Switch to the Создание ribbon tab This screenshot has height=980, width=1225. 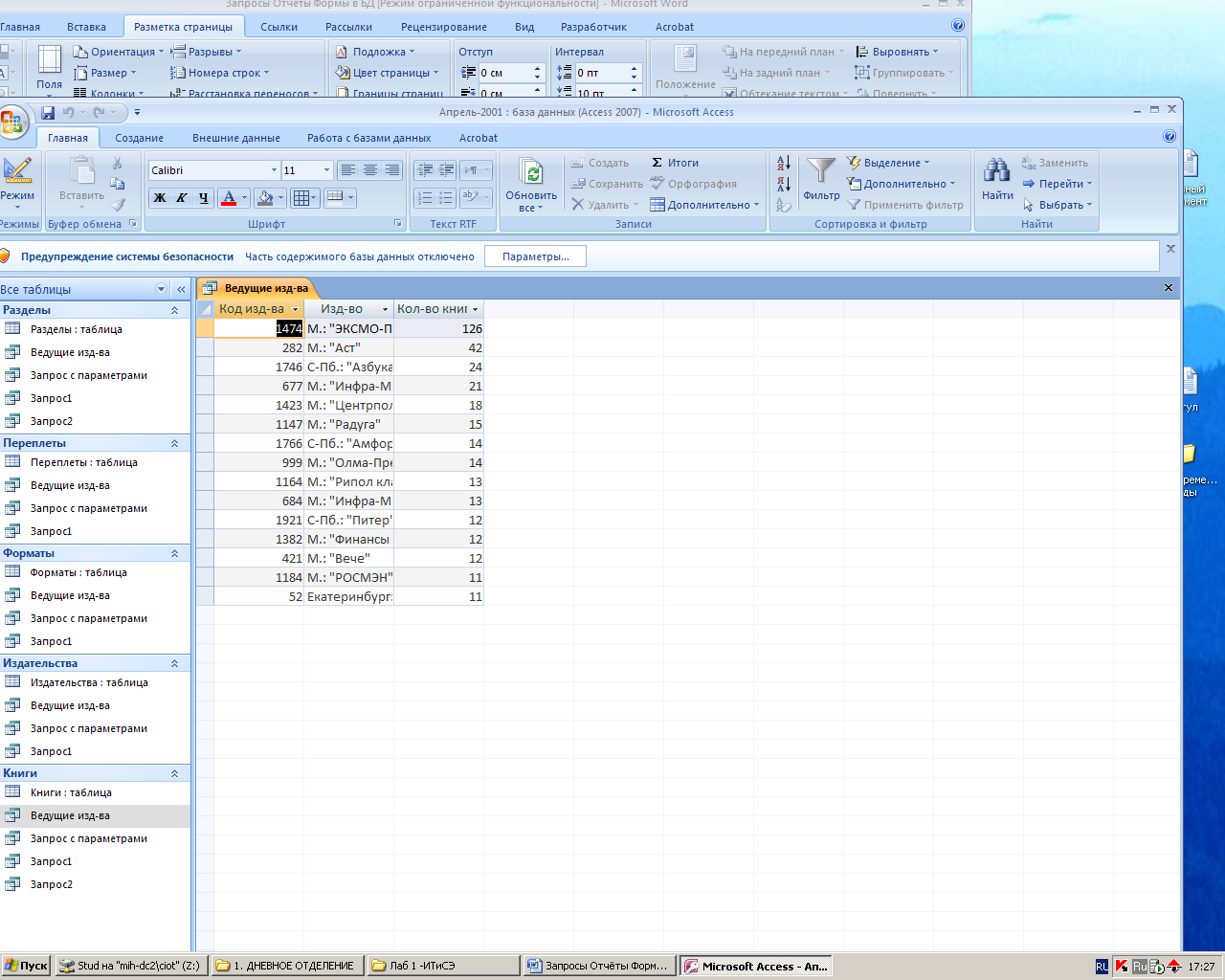coord(140,138)
